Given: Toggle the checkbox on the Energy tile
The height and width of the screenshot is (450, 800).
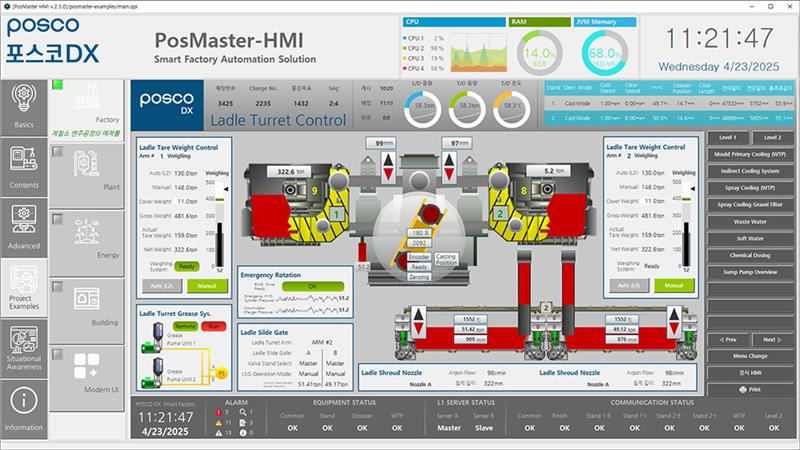Looking at the screenshot, I should click(58, 219).
